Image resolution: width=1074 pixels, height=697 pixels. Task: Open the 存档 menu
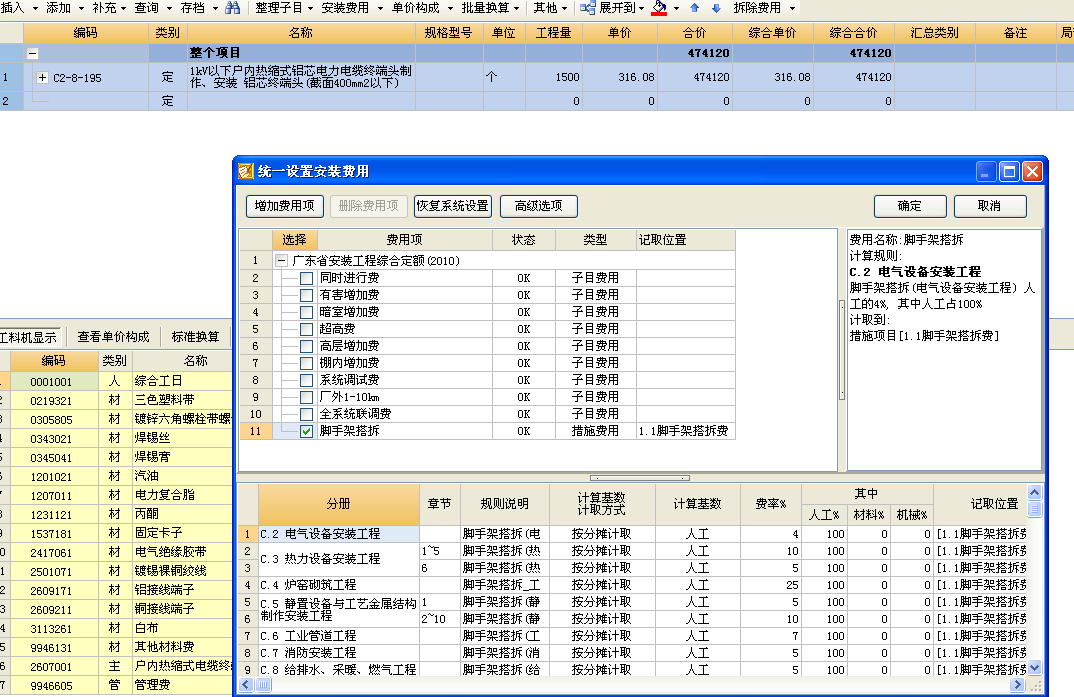pyautogui.click(x=199, y=8)
